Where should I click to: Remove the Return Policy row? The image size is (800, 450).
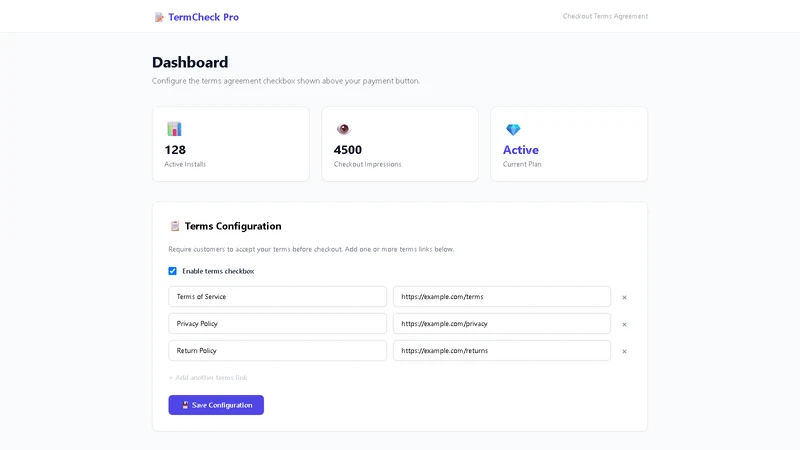[x=624, y=352]
